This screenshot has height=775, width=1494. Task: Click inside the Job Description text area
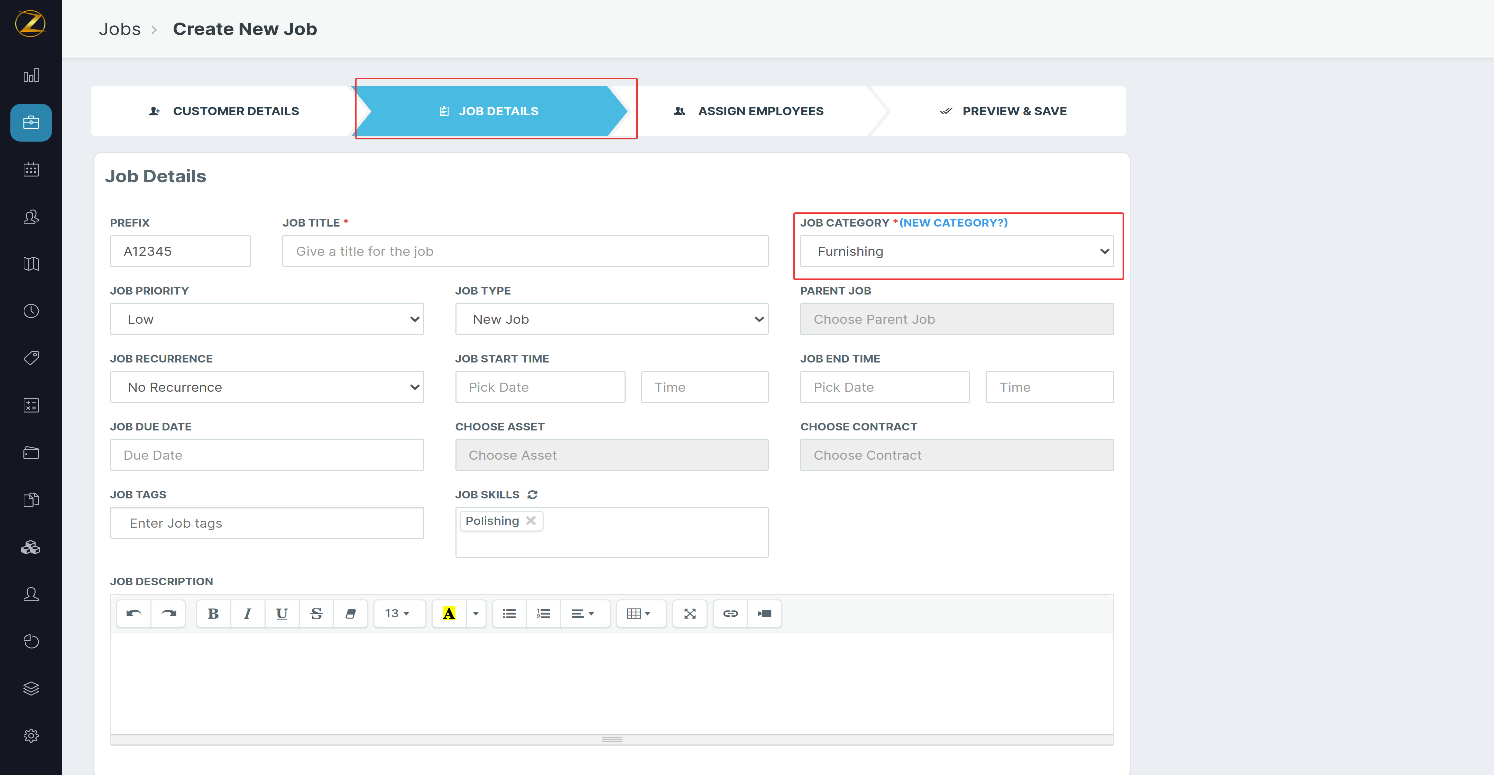point(612,684)
